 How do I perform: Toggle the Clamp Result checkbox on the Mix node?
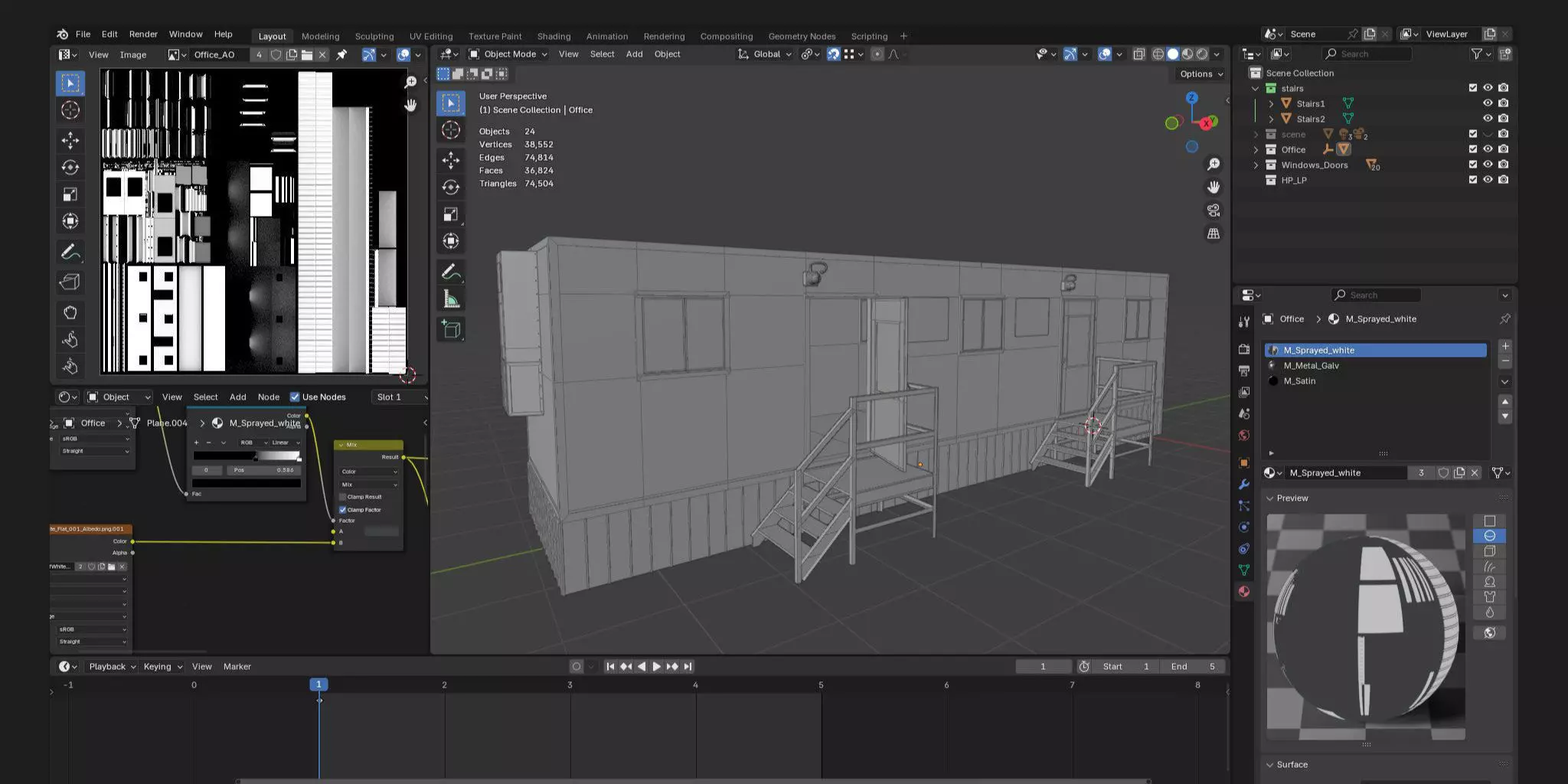(343, 497)
